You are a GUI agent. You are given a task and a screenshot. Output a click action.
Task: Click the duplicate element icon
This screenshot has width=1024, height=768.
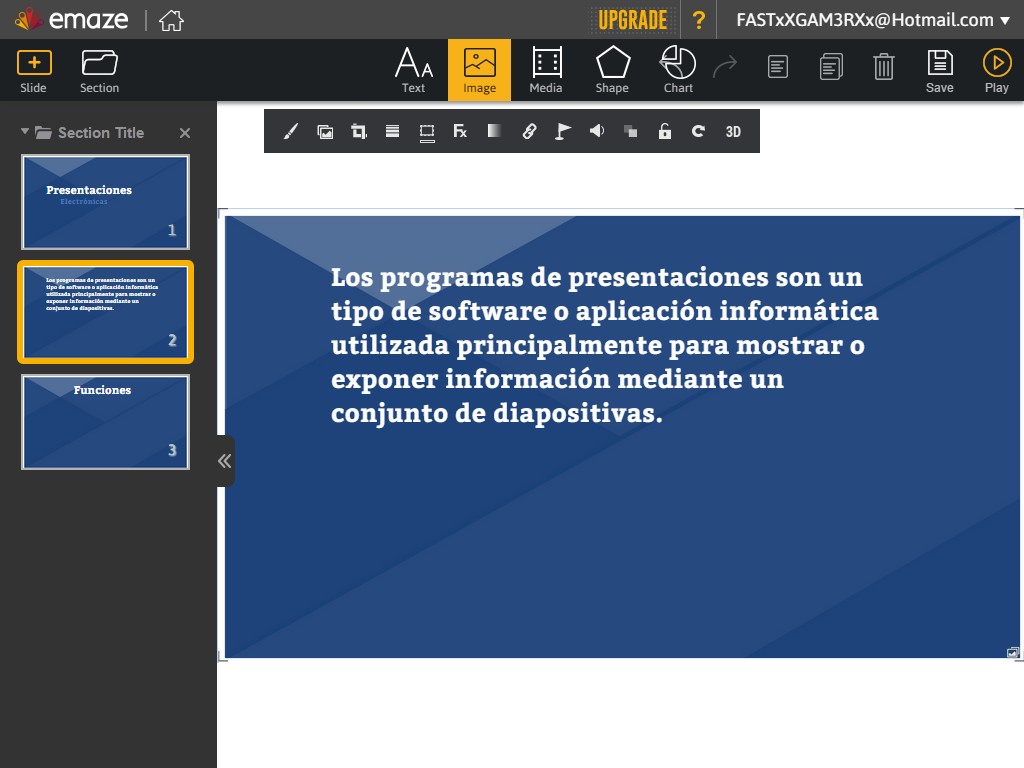click(x=630, y=130)
